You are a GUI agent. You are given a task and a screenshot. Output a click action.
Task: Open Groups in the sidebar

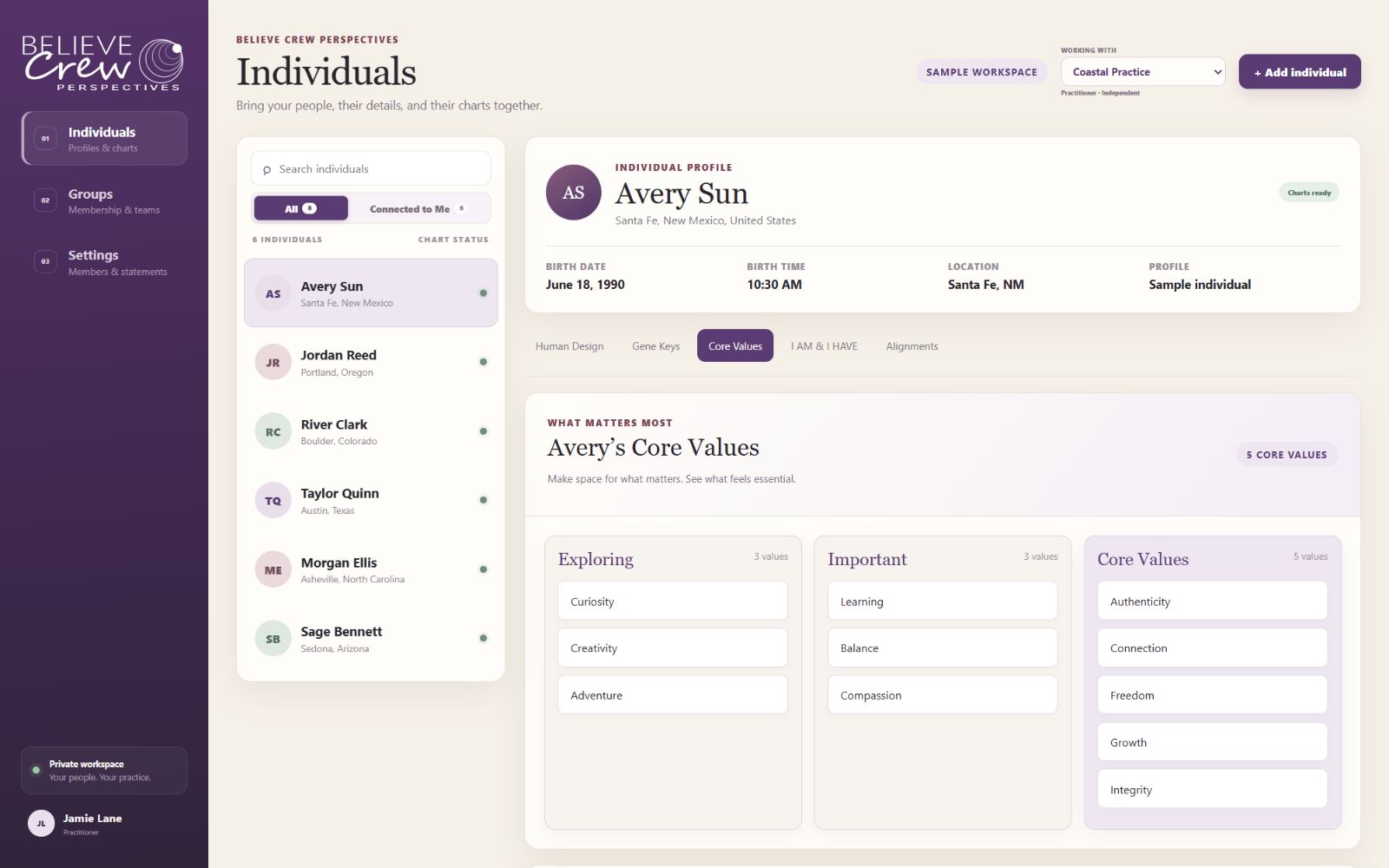pos(104,201)
